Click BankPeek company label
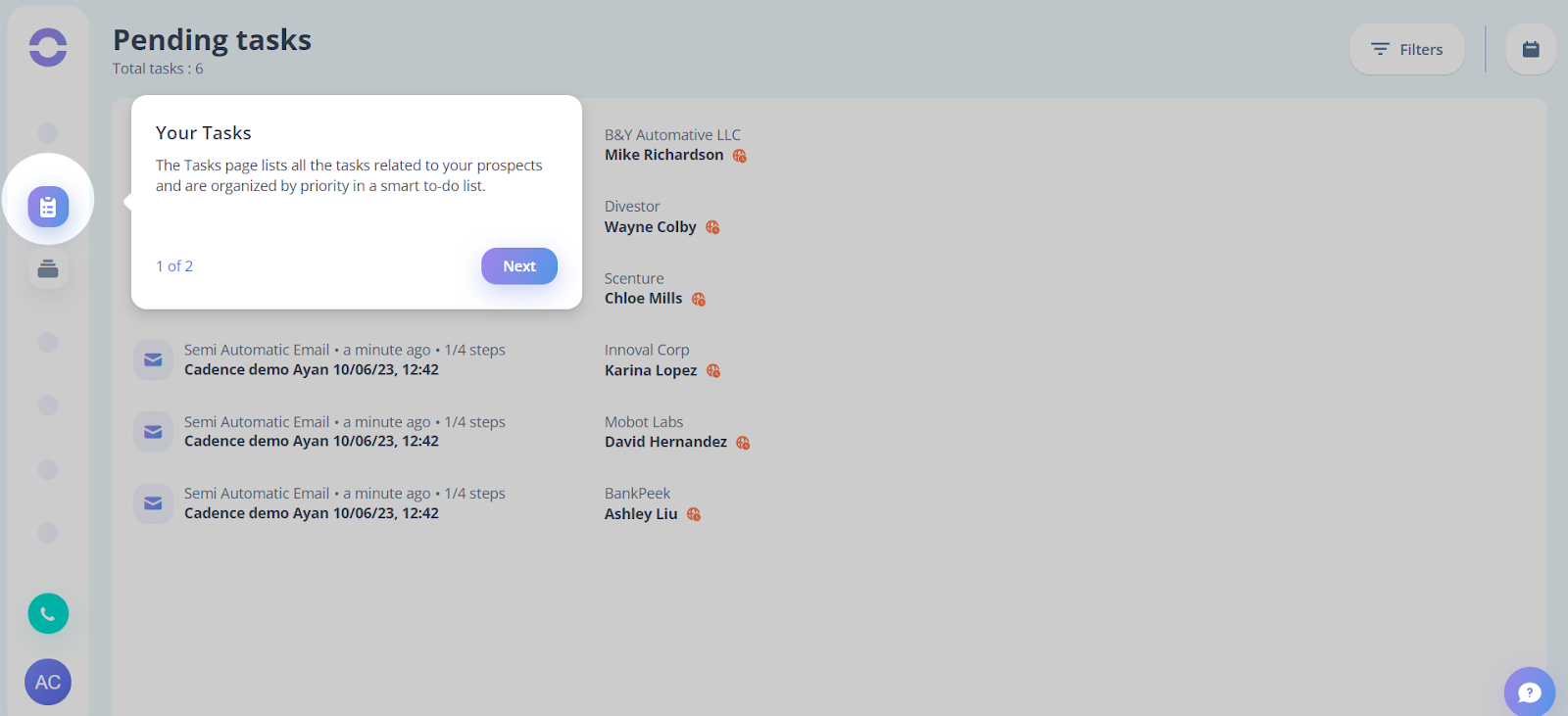 tap(637, 494)
